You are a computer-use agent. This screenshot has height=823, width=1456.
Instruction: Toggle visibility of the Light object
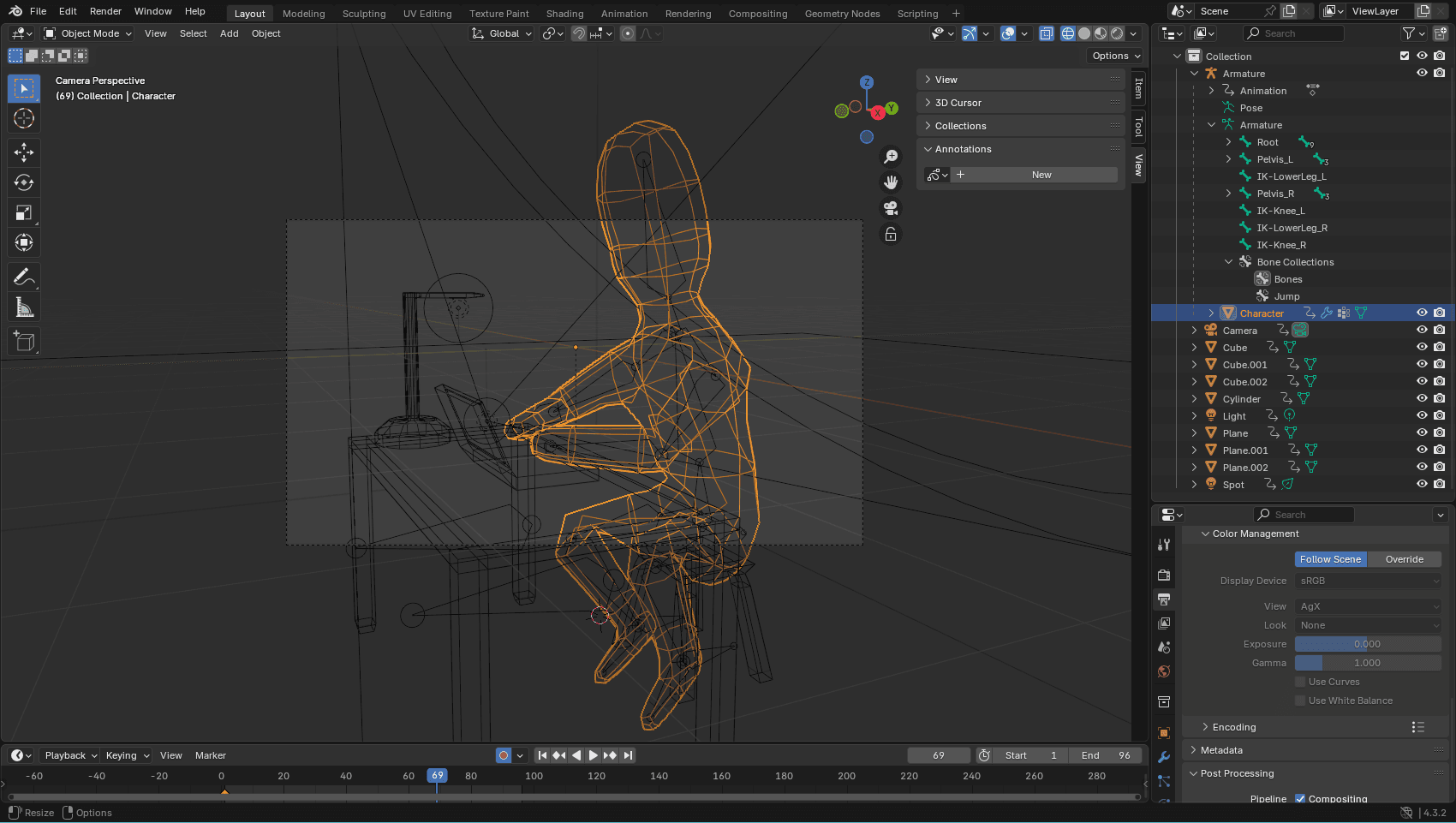1422,415
